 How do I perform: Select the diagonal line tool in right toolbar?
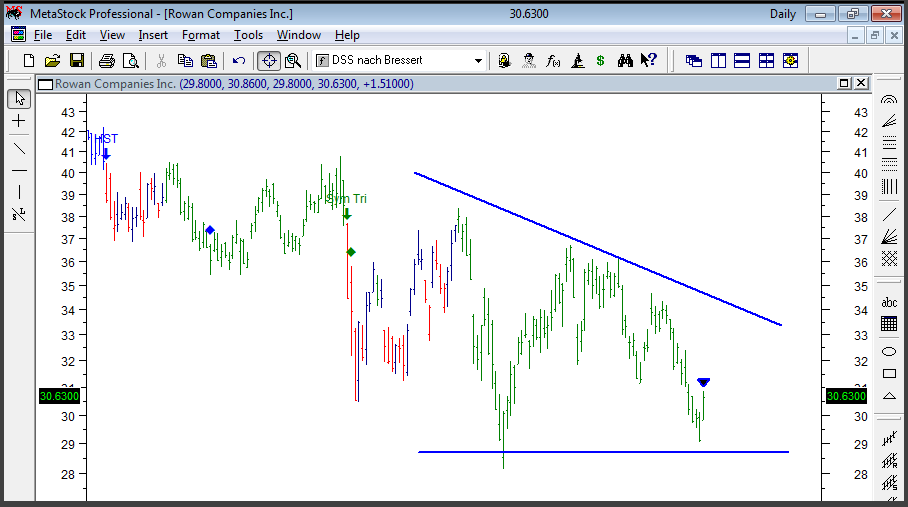tap(889, 215)
